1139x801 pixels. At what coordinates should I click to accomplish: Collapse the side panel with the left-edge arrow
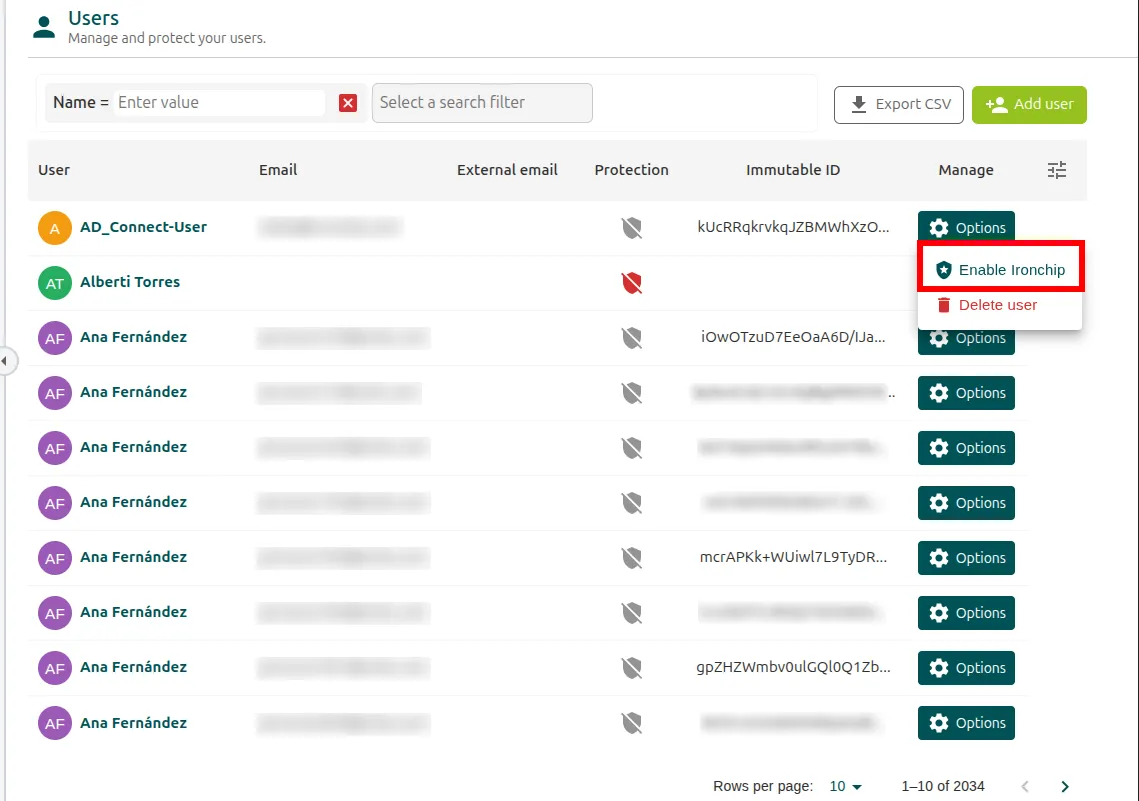click(x=6, y=360)
